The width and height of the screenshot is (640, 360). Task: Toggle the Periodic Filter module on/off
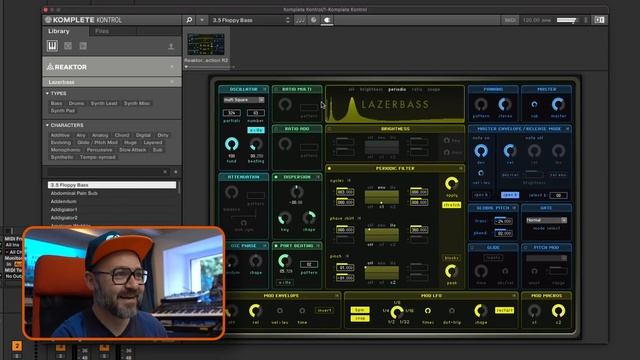pos(329,168)
